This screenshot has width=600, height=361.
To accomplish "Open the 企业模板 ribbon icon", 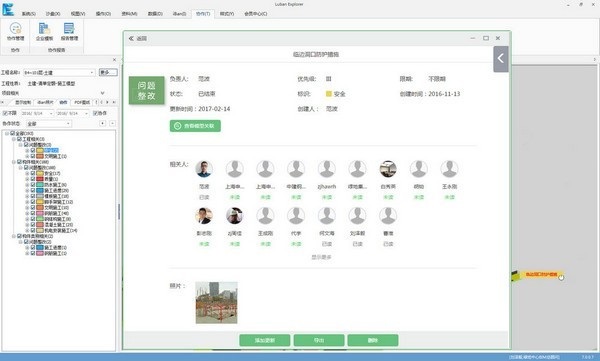I will [x=44, y=31].
